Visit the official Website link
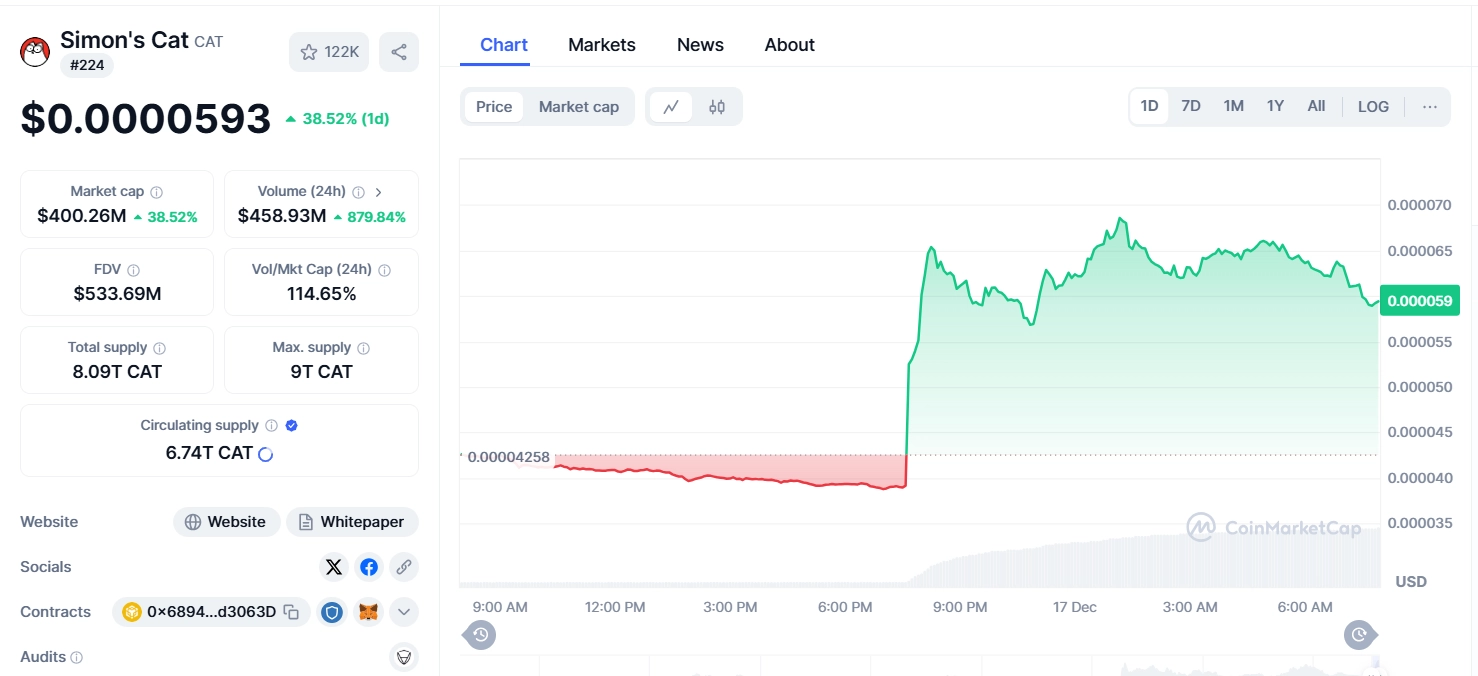Screen dimensions: 1478x676 click(x=226, y=521)
